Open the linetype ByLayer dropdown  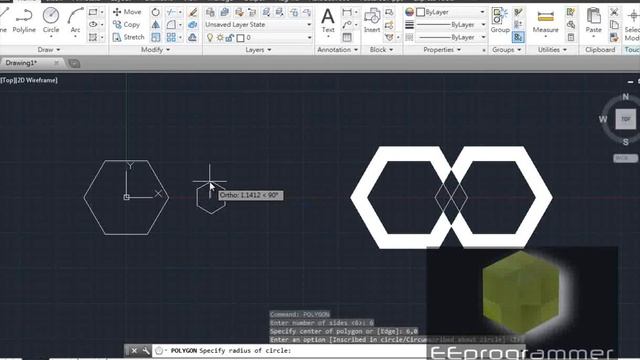(x=451, y=37)
